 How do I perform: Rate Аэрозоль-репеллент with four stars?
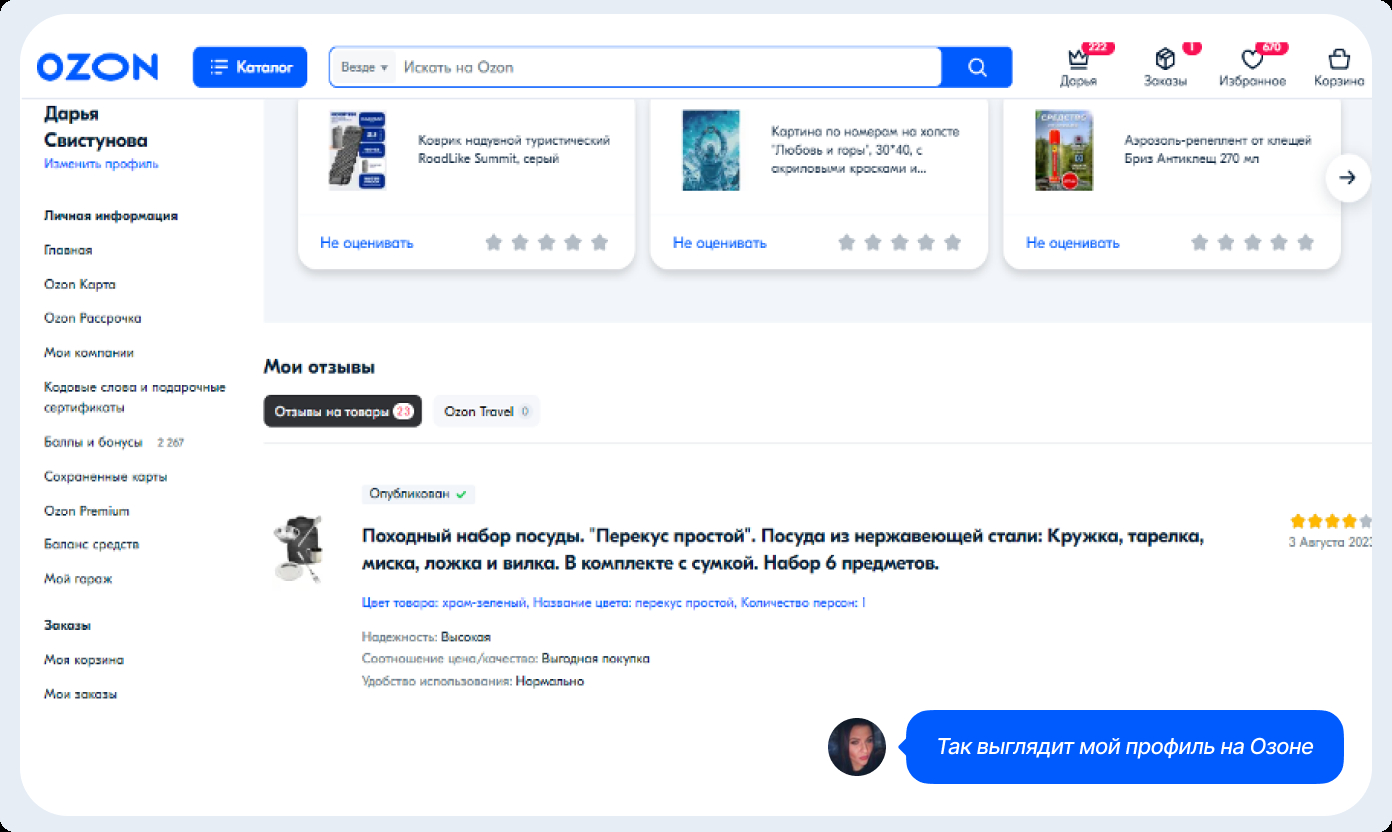pos(1279,243)
